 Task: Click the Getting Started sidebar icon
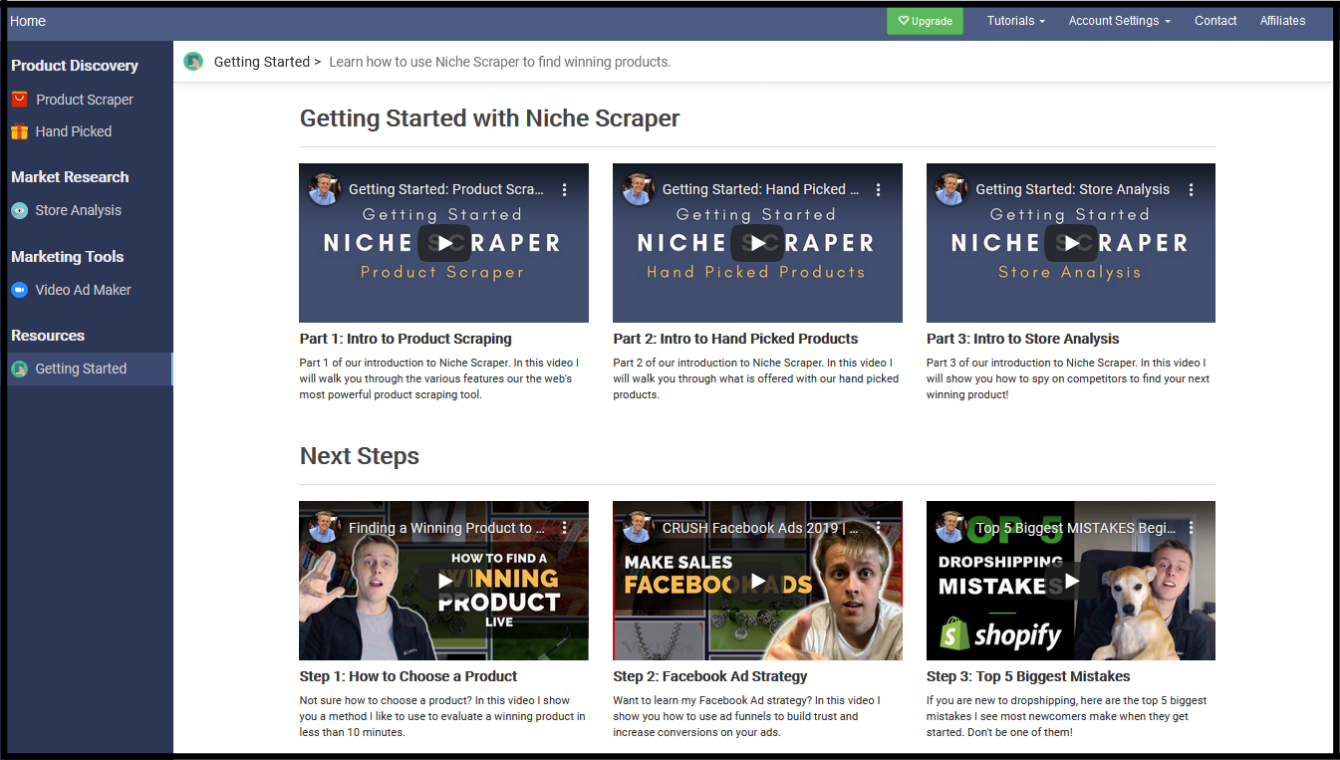click(19, 368)
